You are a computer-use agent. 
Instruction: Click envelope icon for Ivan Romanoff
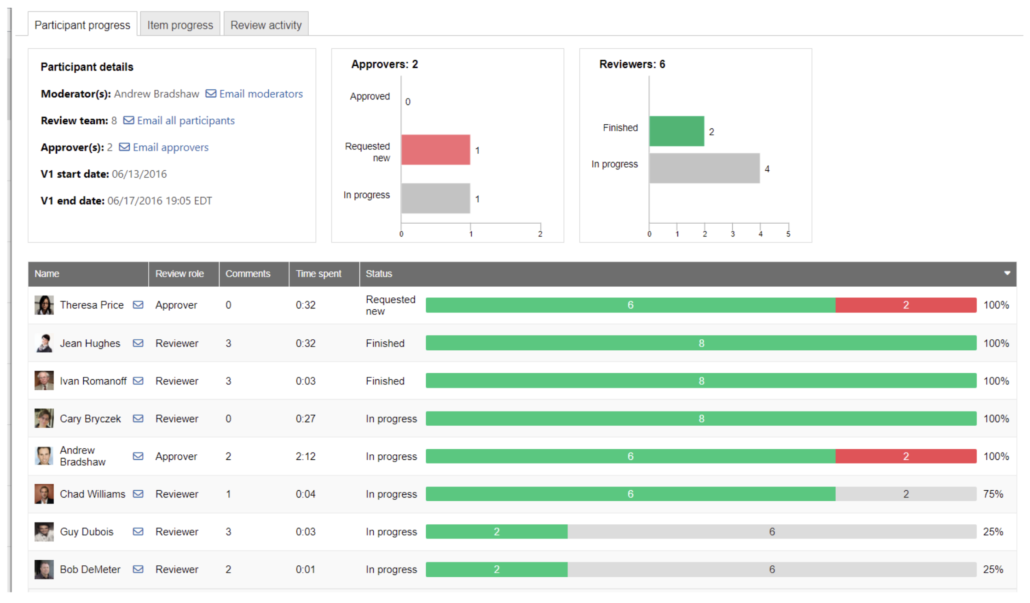click(x=138, y=381)
